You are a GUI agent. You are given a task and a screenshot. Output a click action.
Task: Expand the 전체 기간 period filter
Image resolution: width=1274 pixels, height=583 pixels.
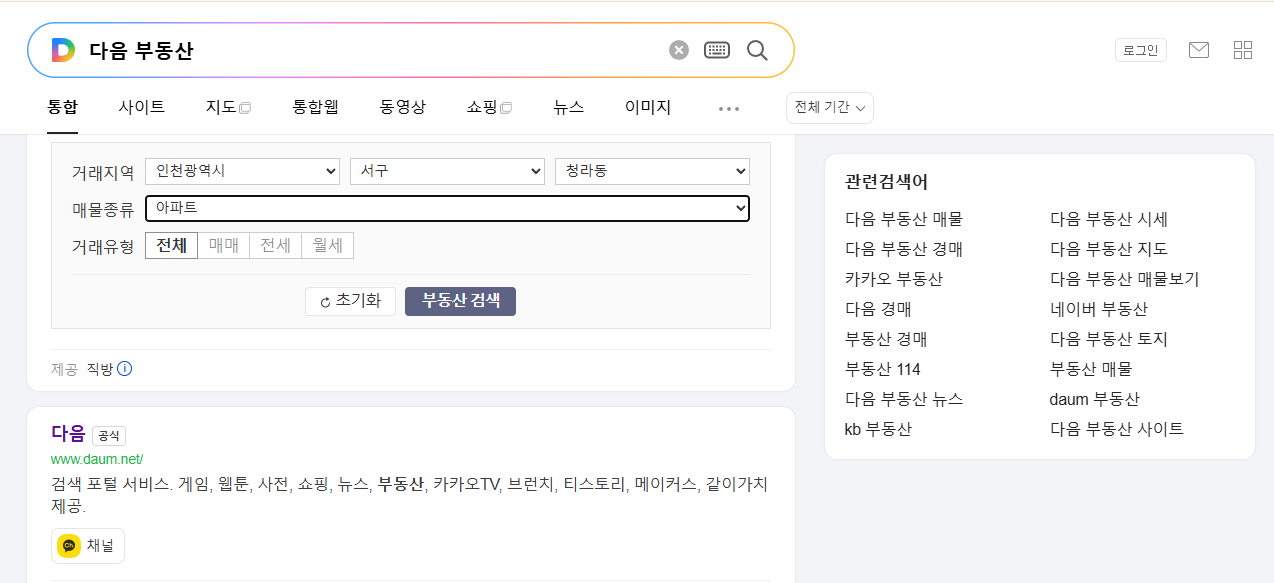point(830,108)
